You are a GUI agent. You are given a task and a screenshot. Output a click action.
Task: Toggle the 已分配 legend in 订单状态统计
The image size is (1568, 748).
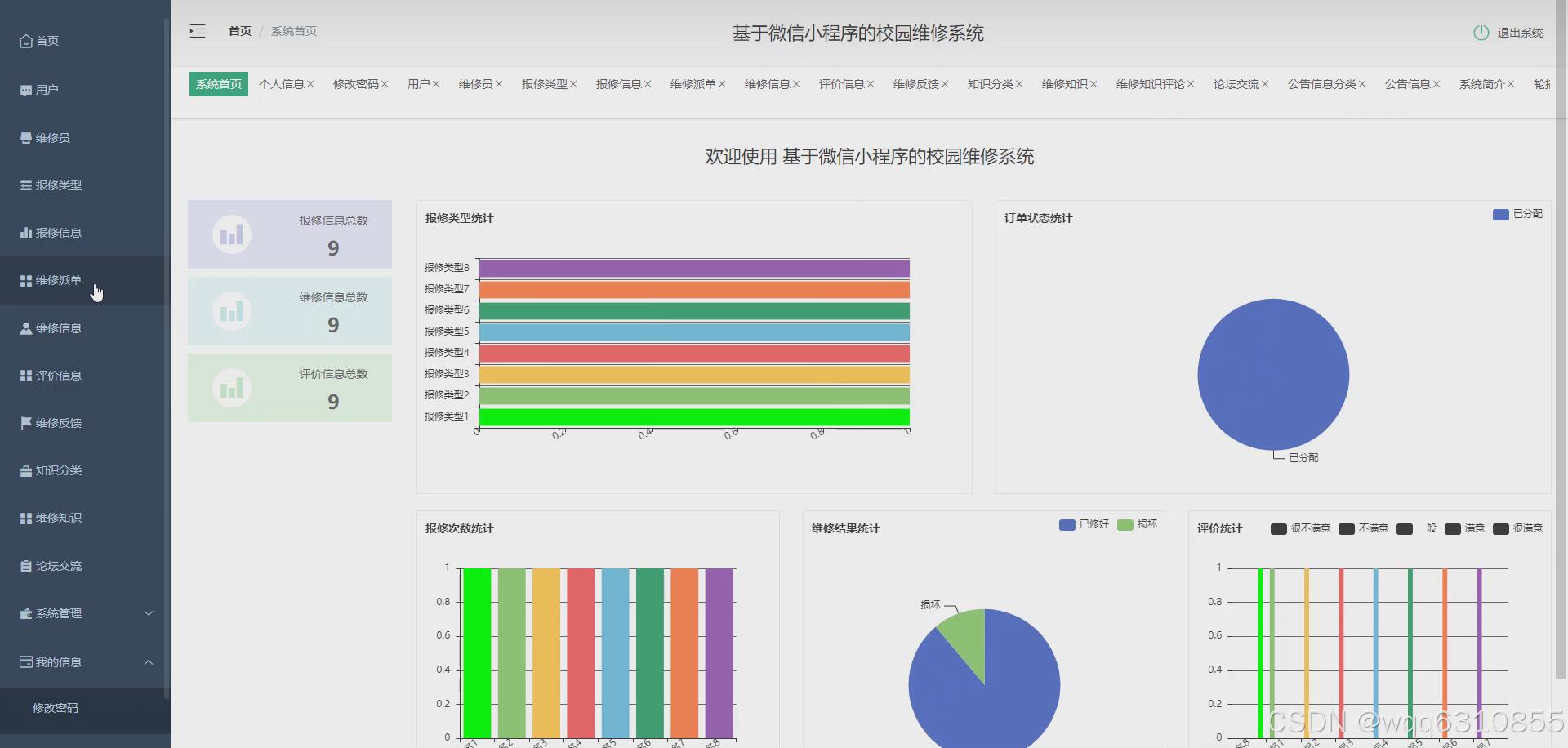click(1516, 214)
